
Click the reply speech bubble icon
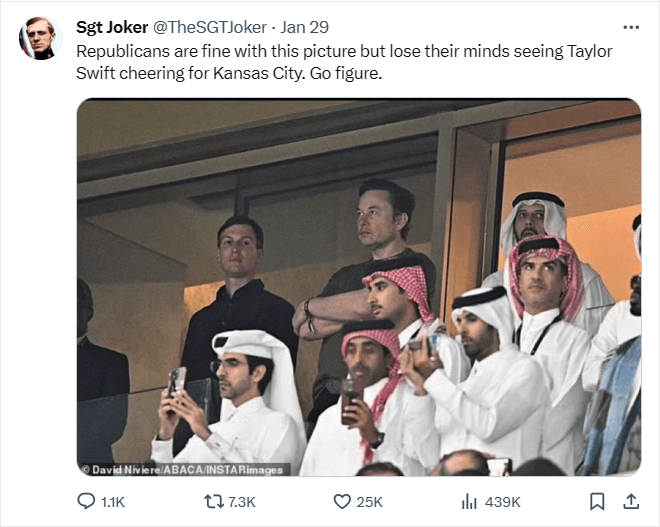pos(85,501)
